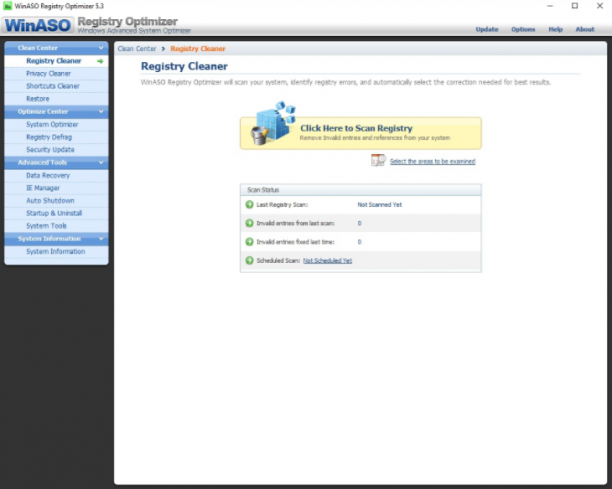The image size is (612, 489).
Task: Collapse the System Information section chevron
Action: (x=101, y=238)
